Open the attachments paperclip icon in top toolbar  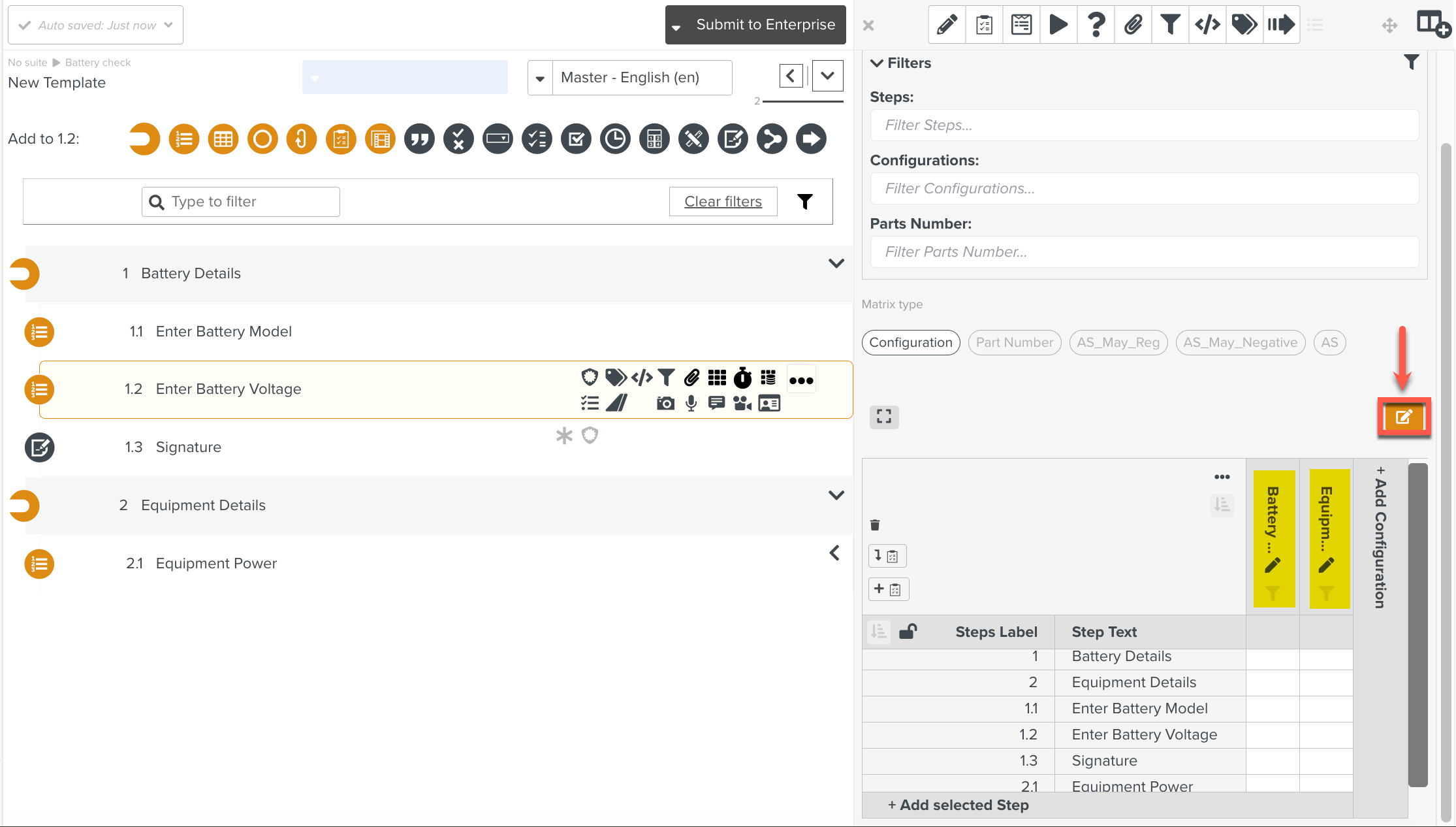tap(1133, 25)
